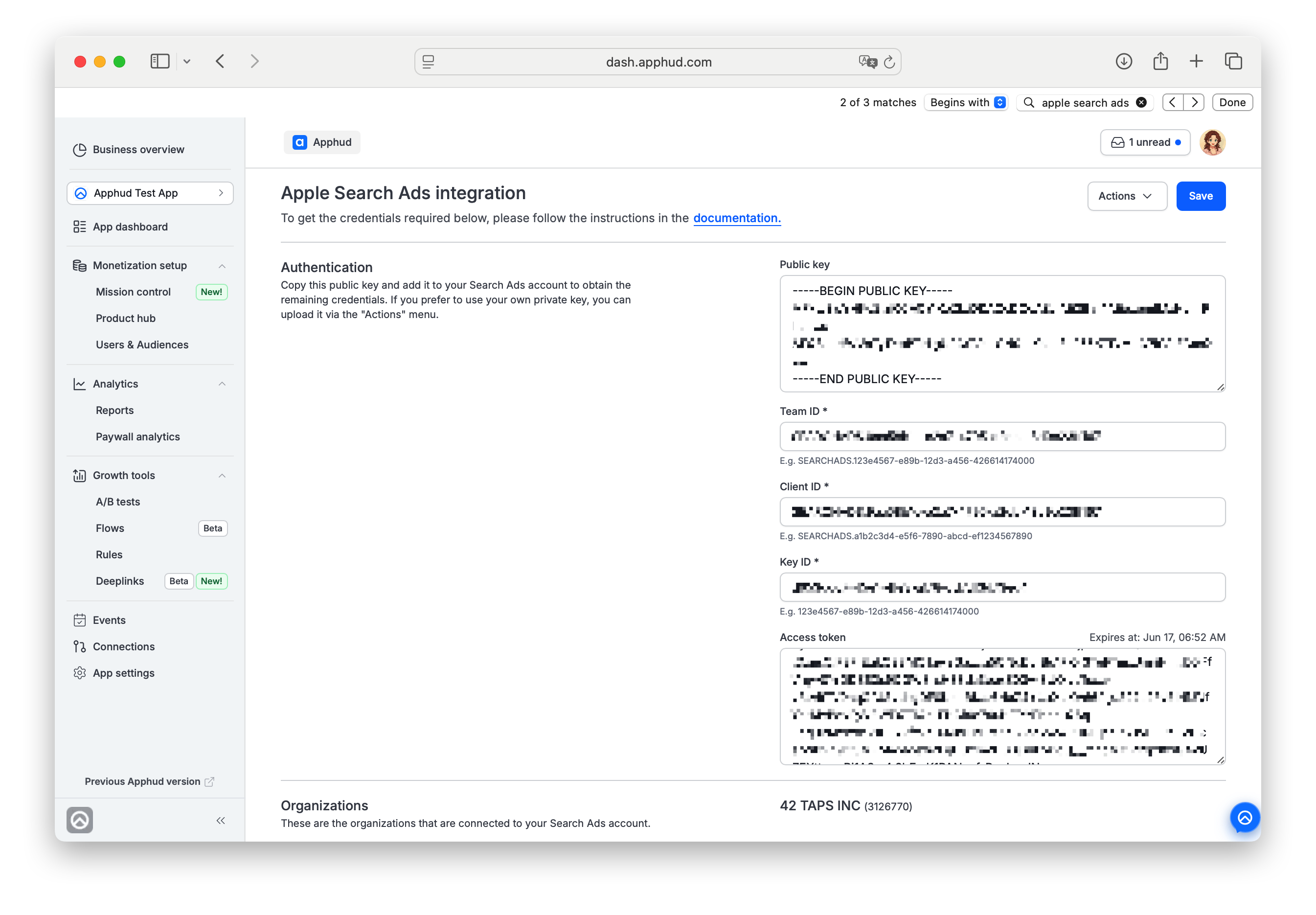Open the 'Begins with' find mode dropdown
The image size is (1316, 915).
tap(966, 103)
